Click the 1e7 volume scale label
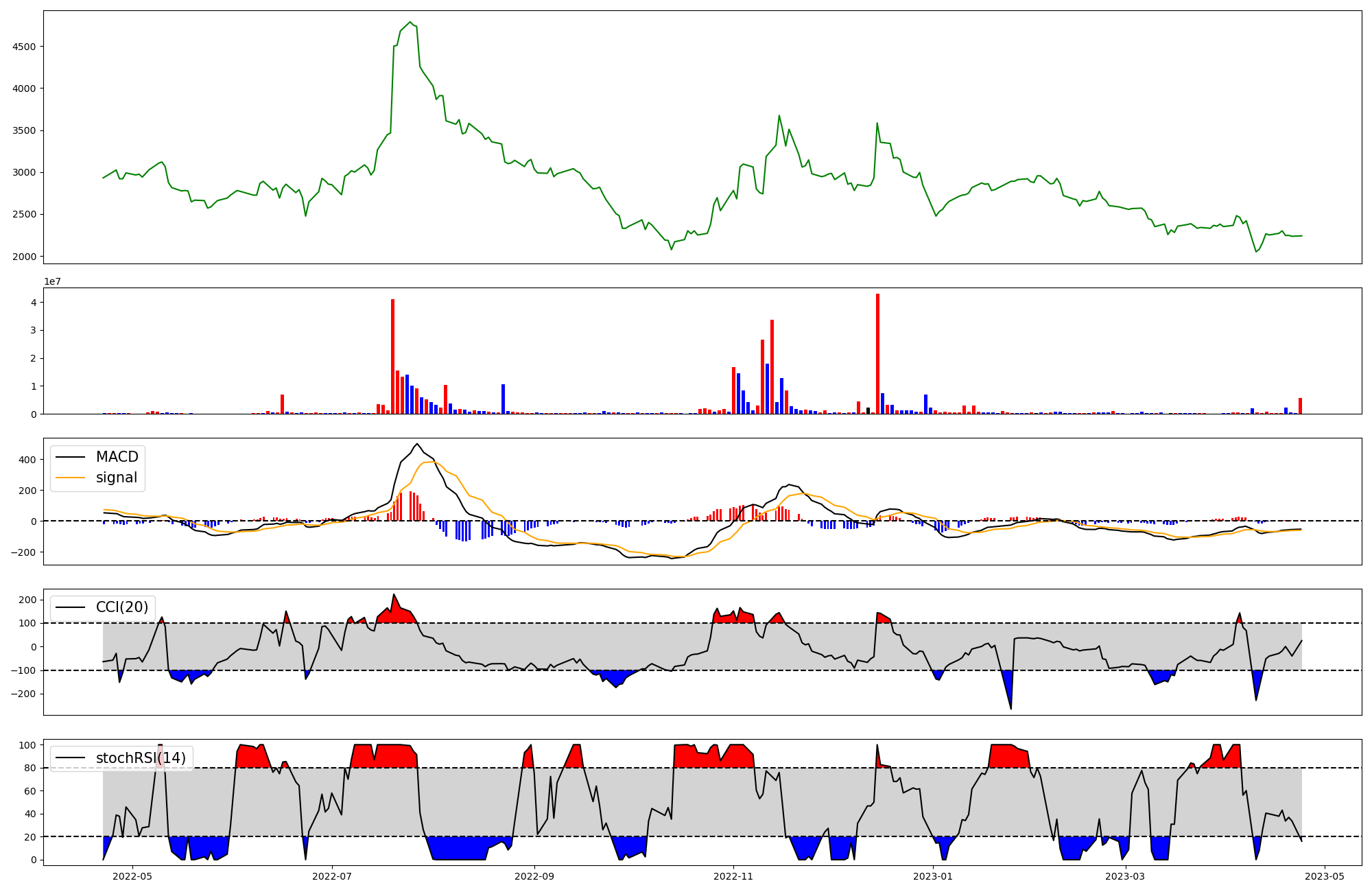The image size is (1372, 892). click(51, 281)
